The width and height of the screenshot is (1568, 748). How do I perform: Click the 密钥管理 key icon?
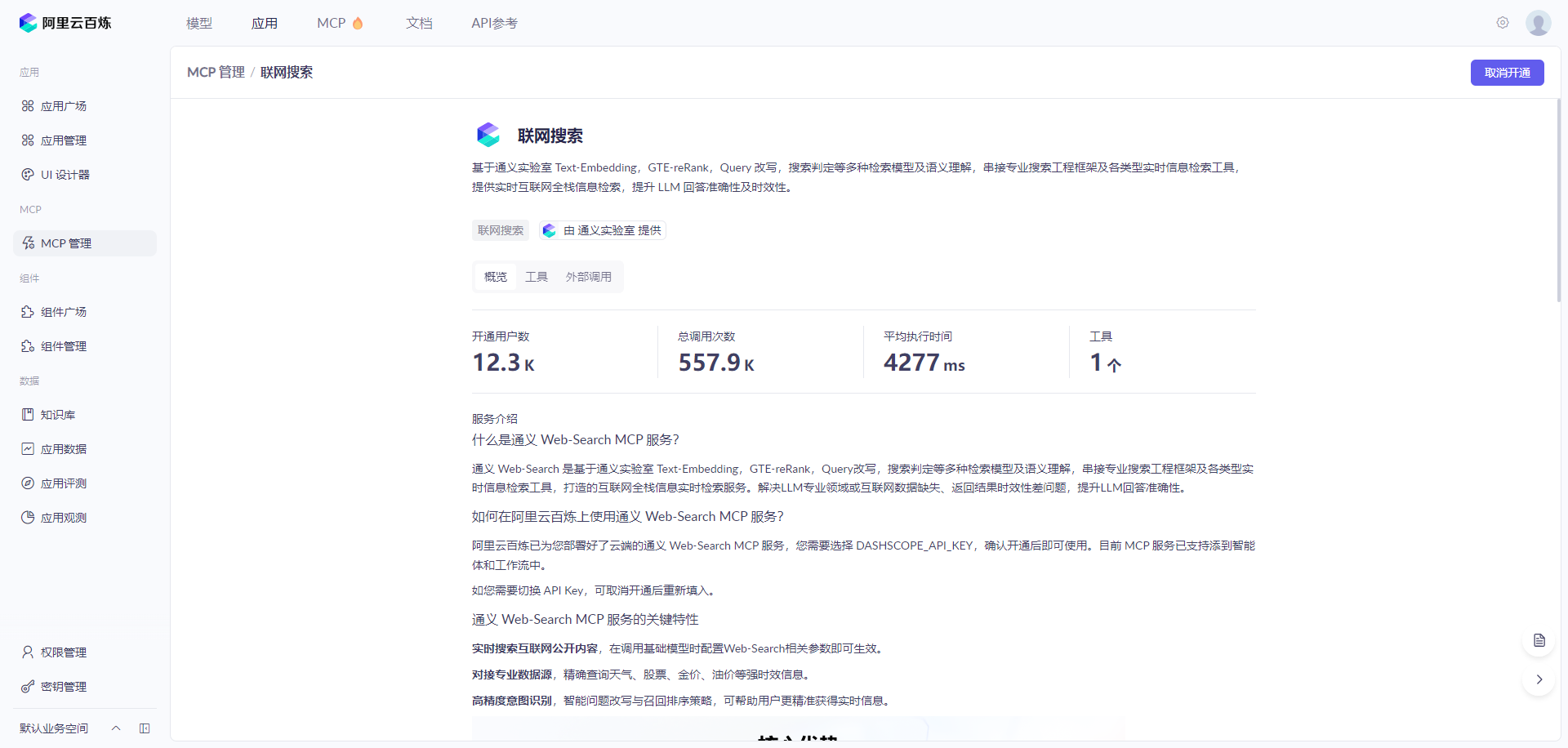(x=28, y=687)
